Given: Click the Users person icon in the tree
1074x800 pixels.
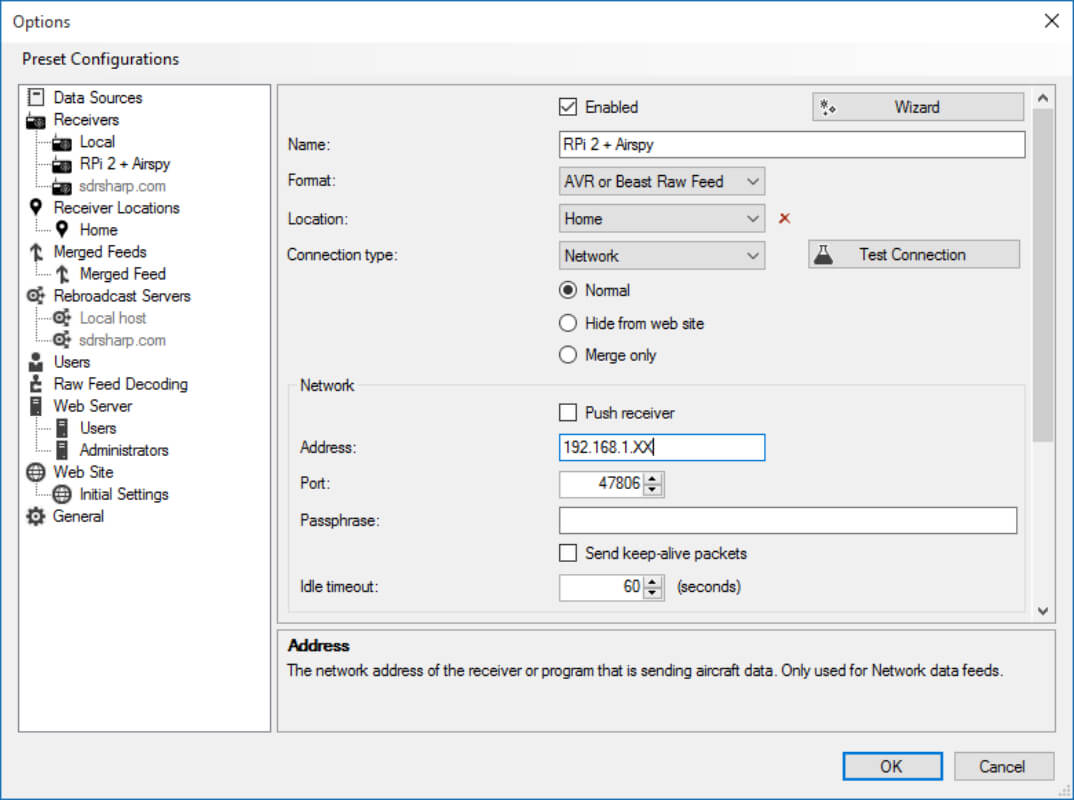Looking at the screenshot, I should coord(36,362).
